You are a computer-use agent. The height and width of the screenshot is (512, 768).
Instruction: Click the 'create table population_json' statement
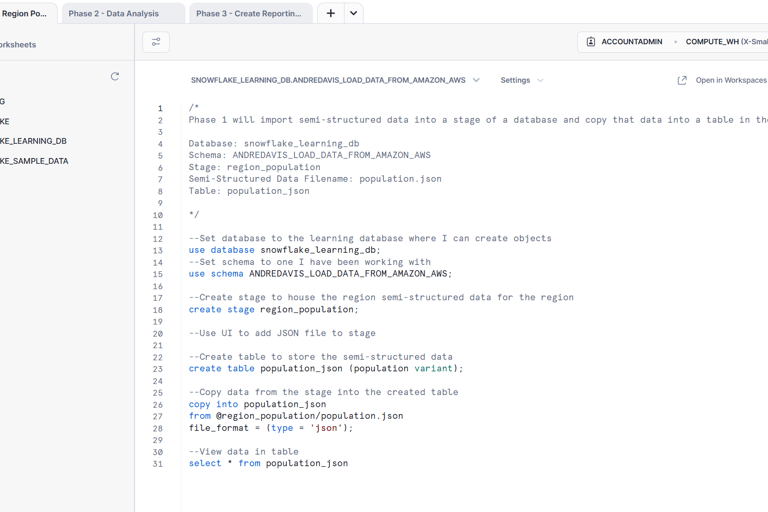click(x=326, y=368)
